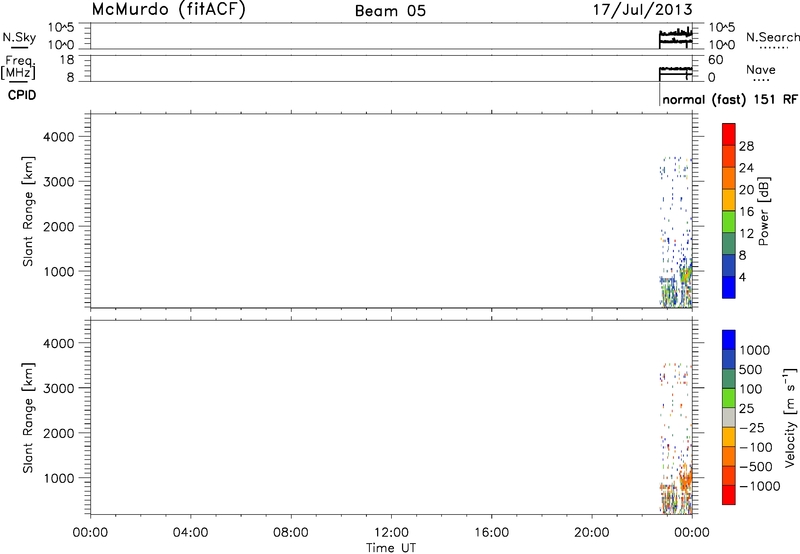Click the Velocity [m s⁻¹] colorbar title
Viewport: 800px width, 554px height.
[791, 417]
